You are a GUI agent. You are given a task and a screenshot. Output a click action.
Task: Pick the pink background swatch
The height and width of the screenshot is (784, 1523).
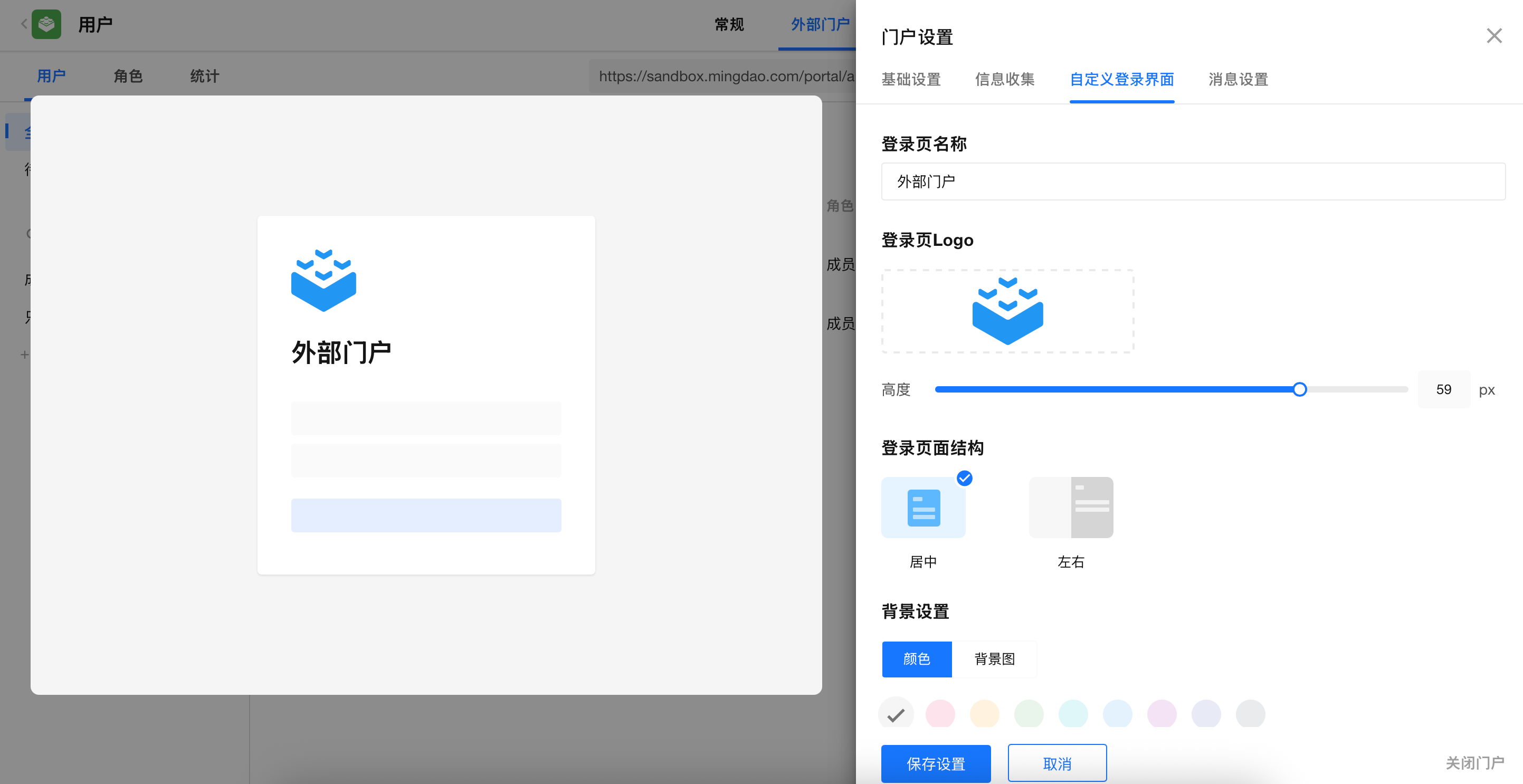tap(940, 714)
